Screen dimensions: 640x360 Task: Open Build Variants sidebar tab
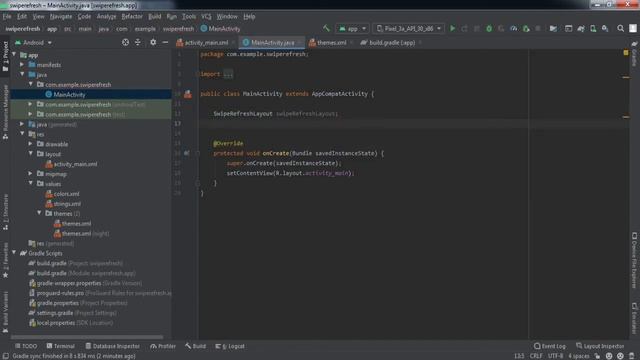5,312
